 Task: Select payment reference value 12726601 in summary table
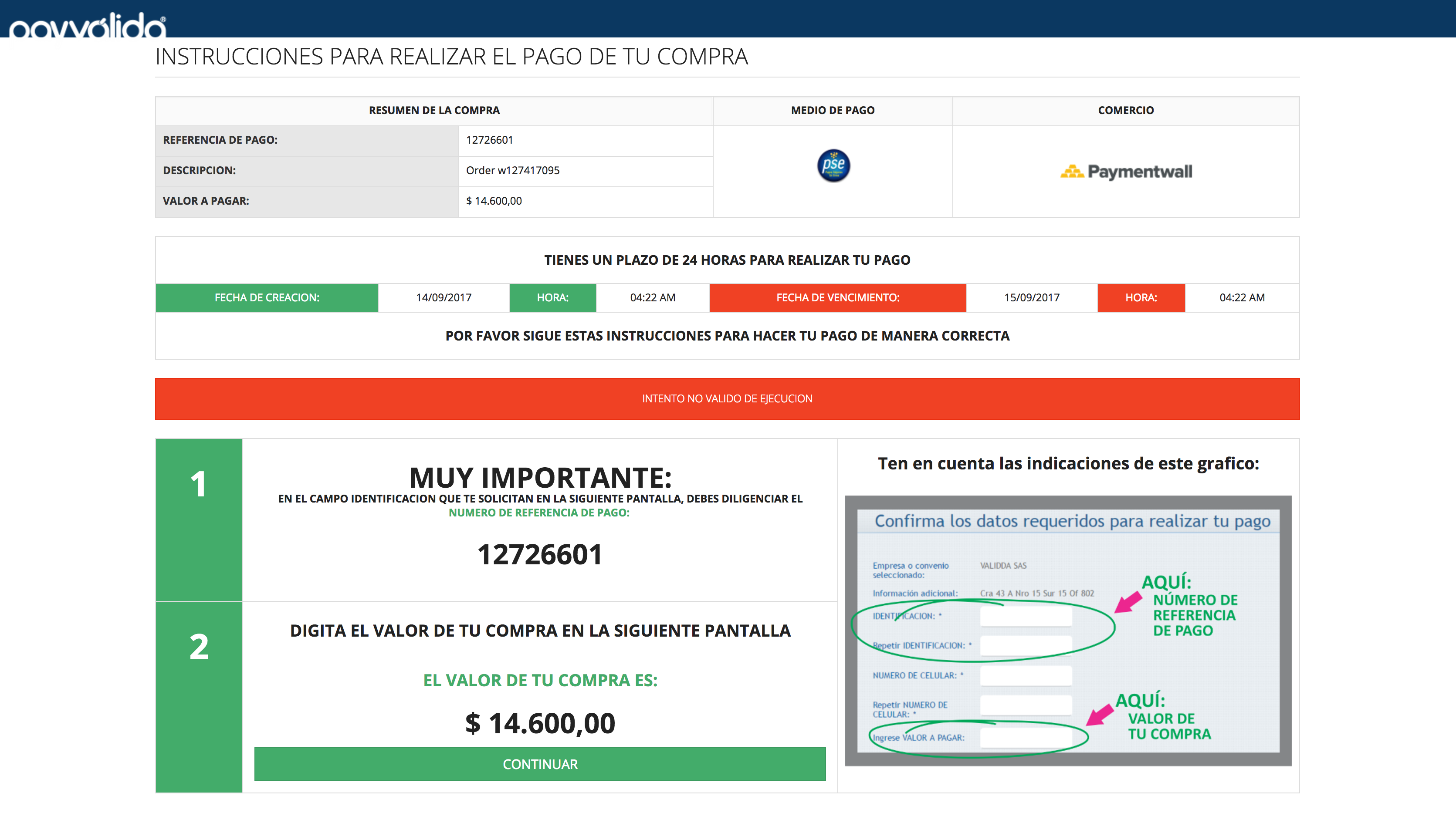[x=490, y=140]
